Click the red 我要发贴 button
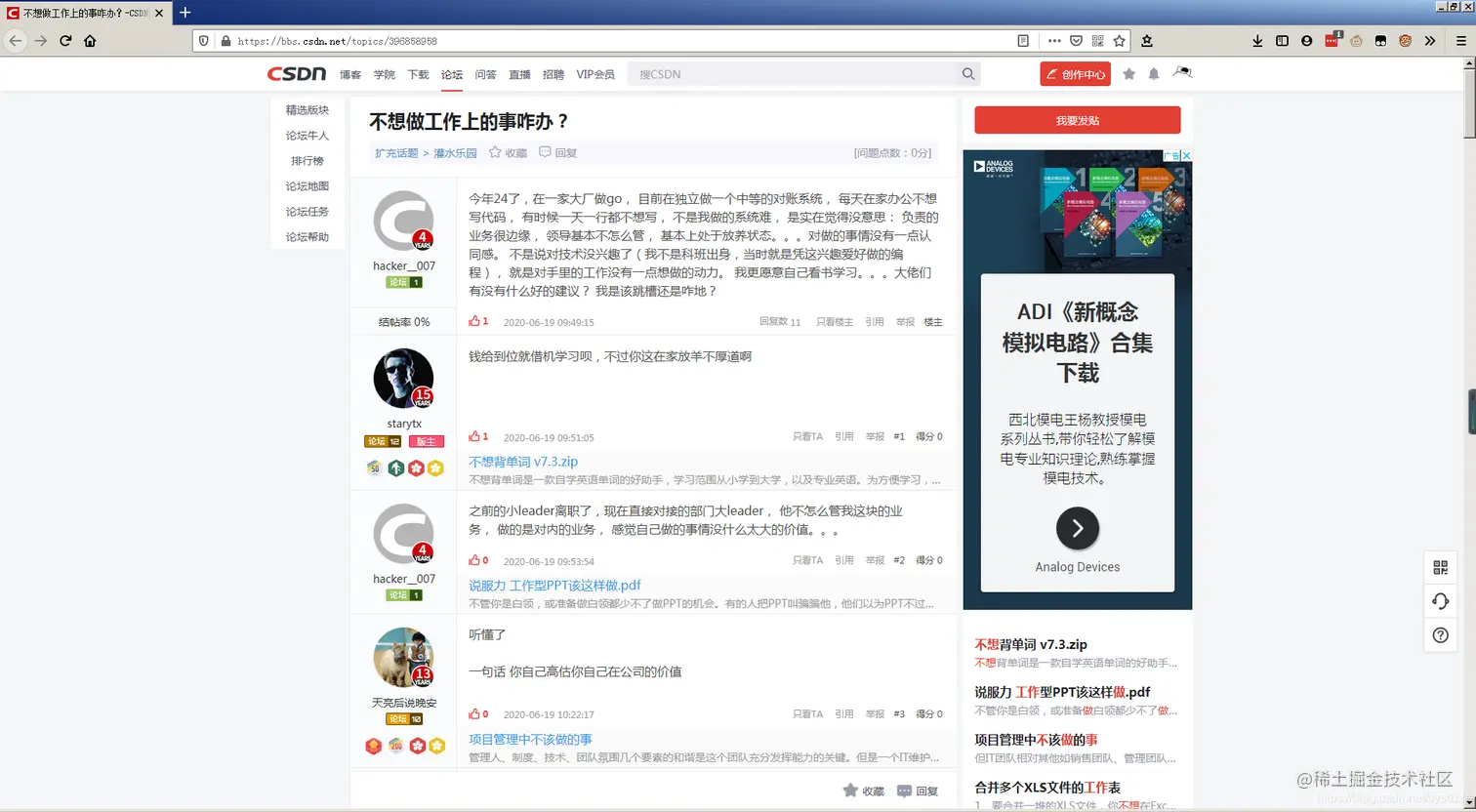This screenshot has height=812, width=1476. coord(1078,120)
